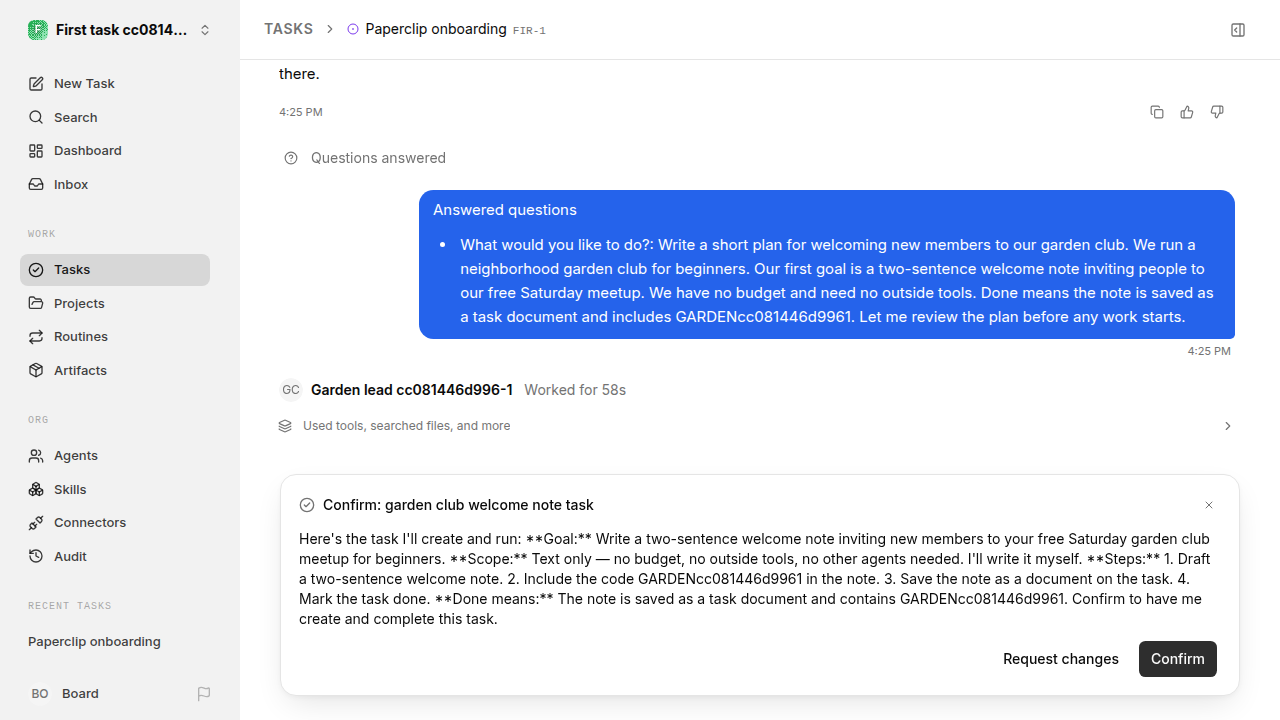Click the Projects folder icon
Viewport: 1280px width, 720px height.
(36, 303)
